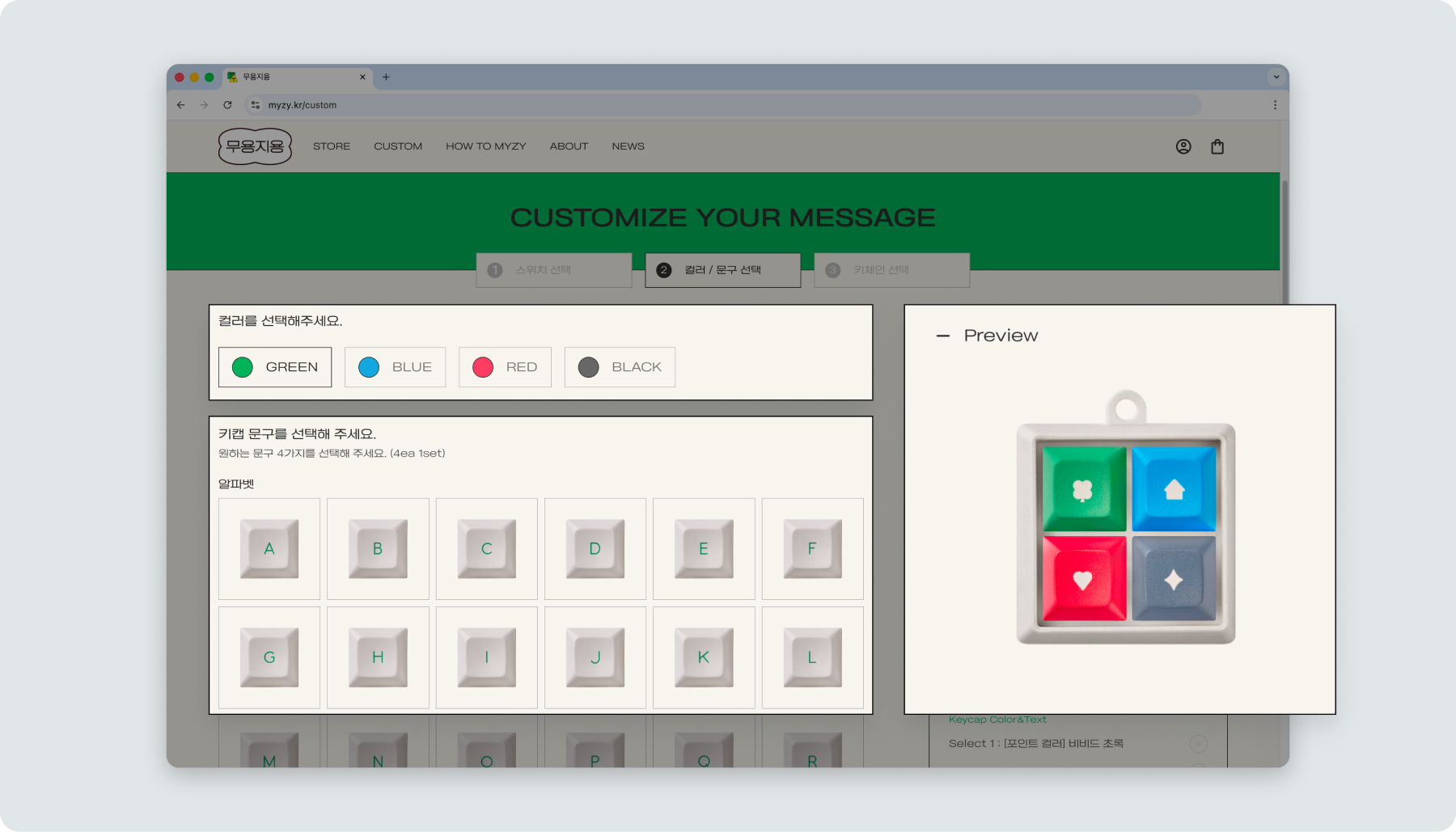1456x832 pixels.
Task: Go back in browser history
Action: 180,105
